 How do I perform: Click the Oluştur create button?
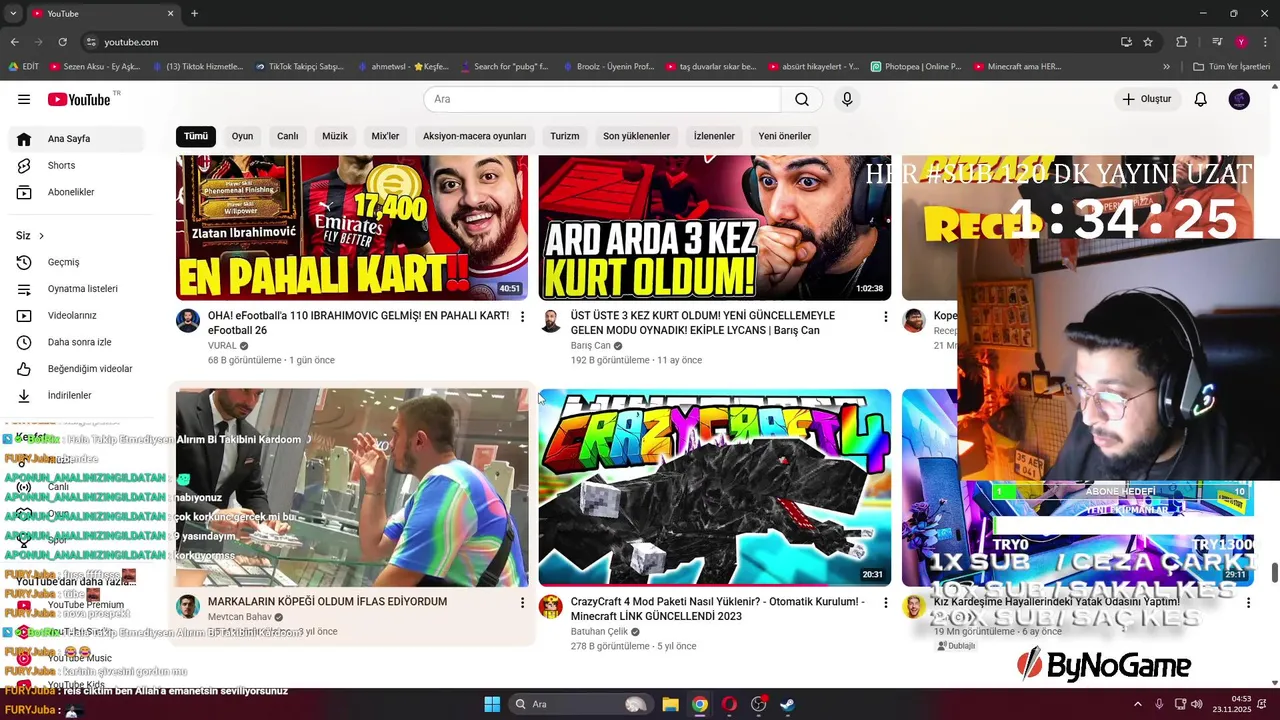click(x=1147, y=99)
